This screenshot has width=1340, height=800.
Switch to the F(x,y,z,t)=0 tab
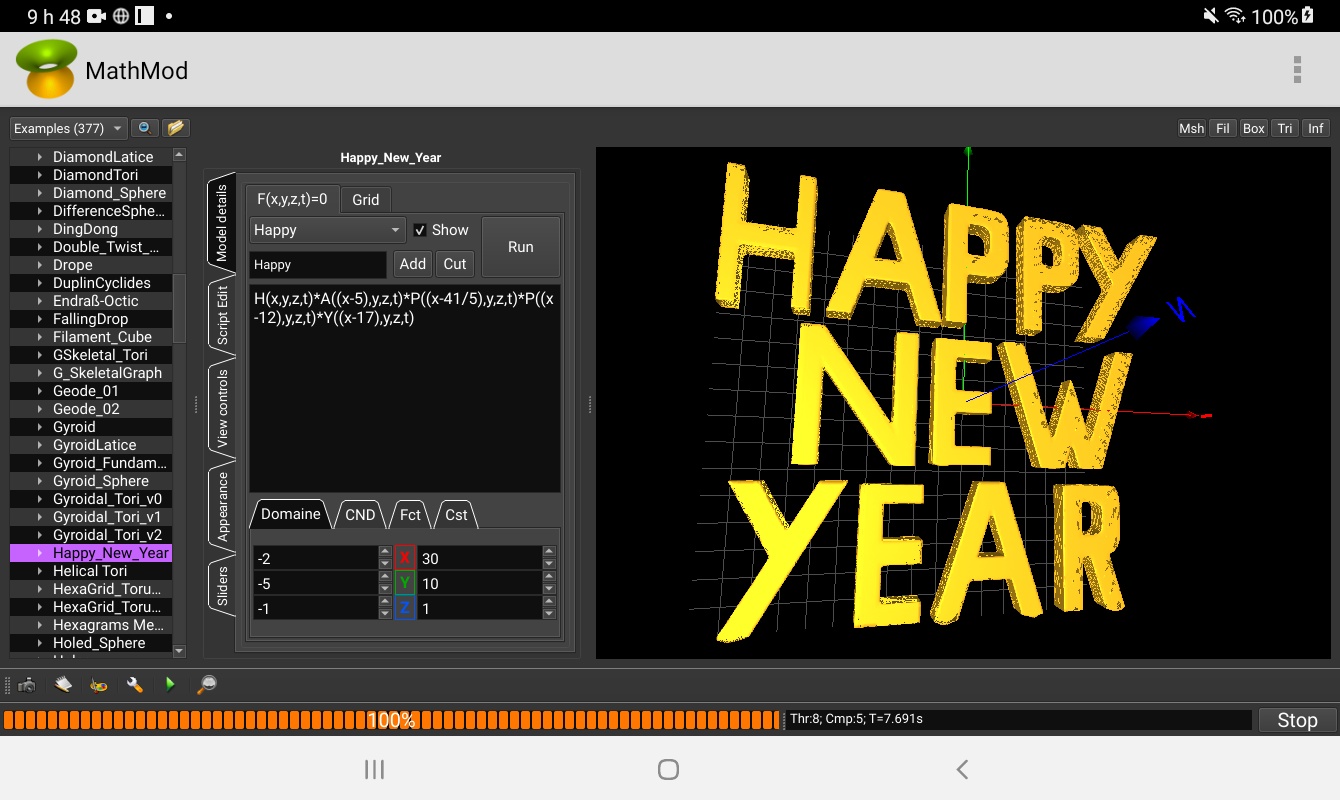coord(292,199)
